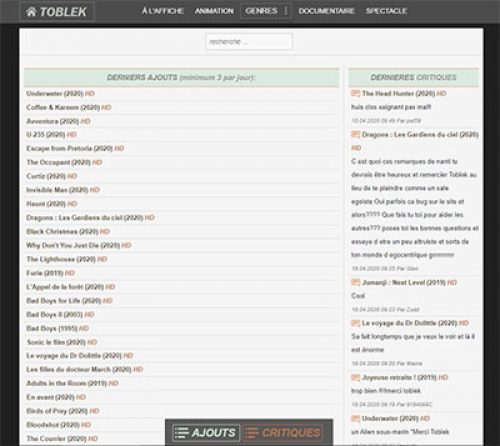Go to the ANIMATION section
Image resolution: width=500 pixels, height=446 pixels.
point(214,11)
